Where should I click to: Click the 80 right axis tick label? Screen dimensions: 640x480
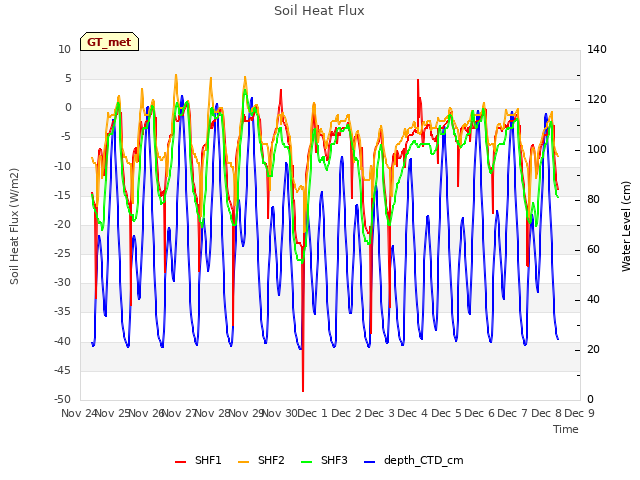[593, 200]
